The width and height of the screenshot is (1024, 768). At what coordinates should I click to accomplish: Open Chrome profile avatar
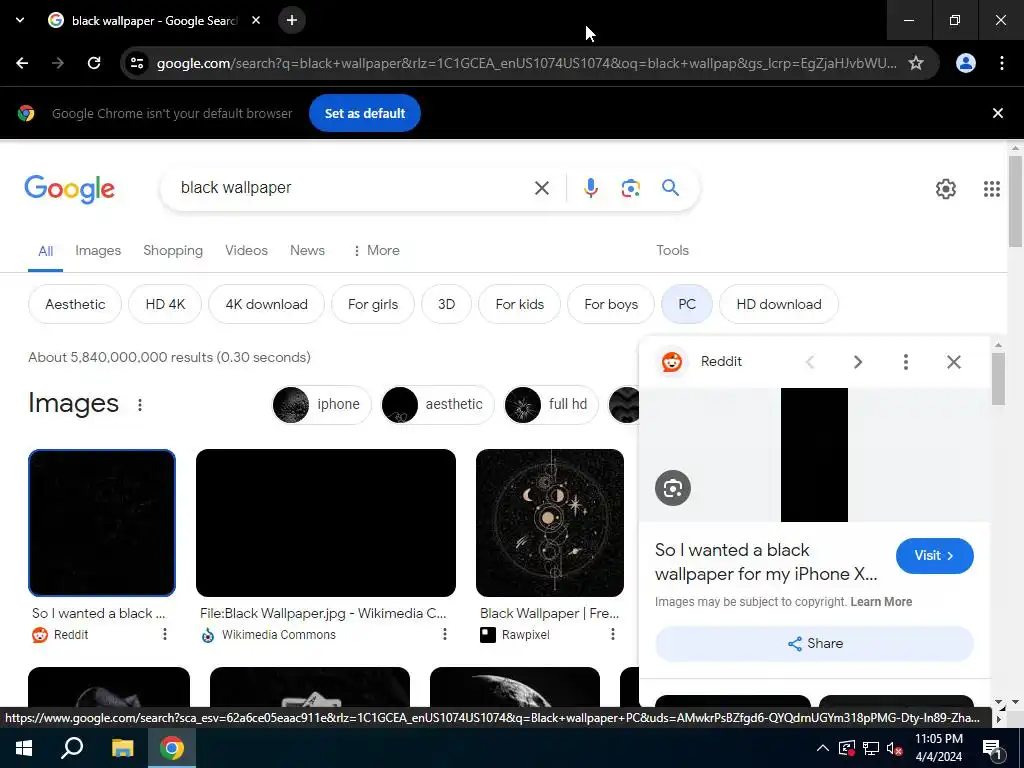coord(966,63)
